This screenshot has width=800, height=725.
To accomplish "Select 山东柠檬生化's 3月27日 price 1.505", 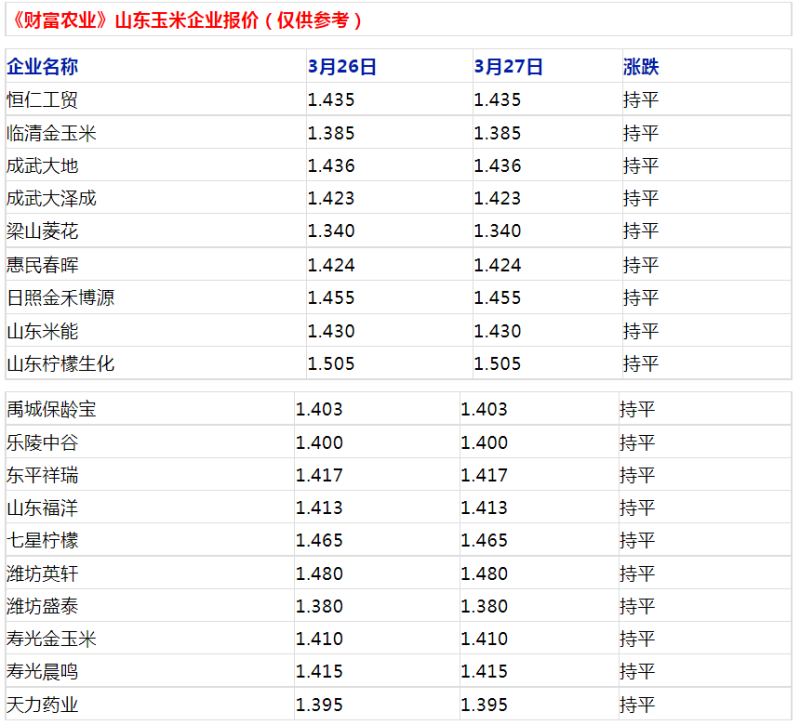I will [x=497, y=364].
